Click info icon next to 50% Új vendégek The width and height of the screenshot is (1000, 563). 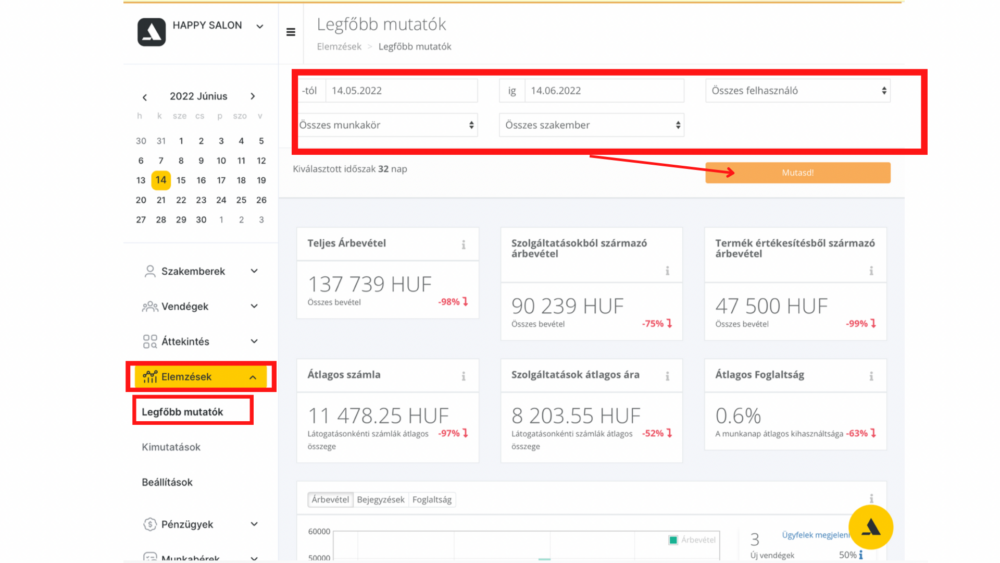click(861, 555)
